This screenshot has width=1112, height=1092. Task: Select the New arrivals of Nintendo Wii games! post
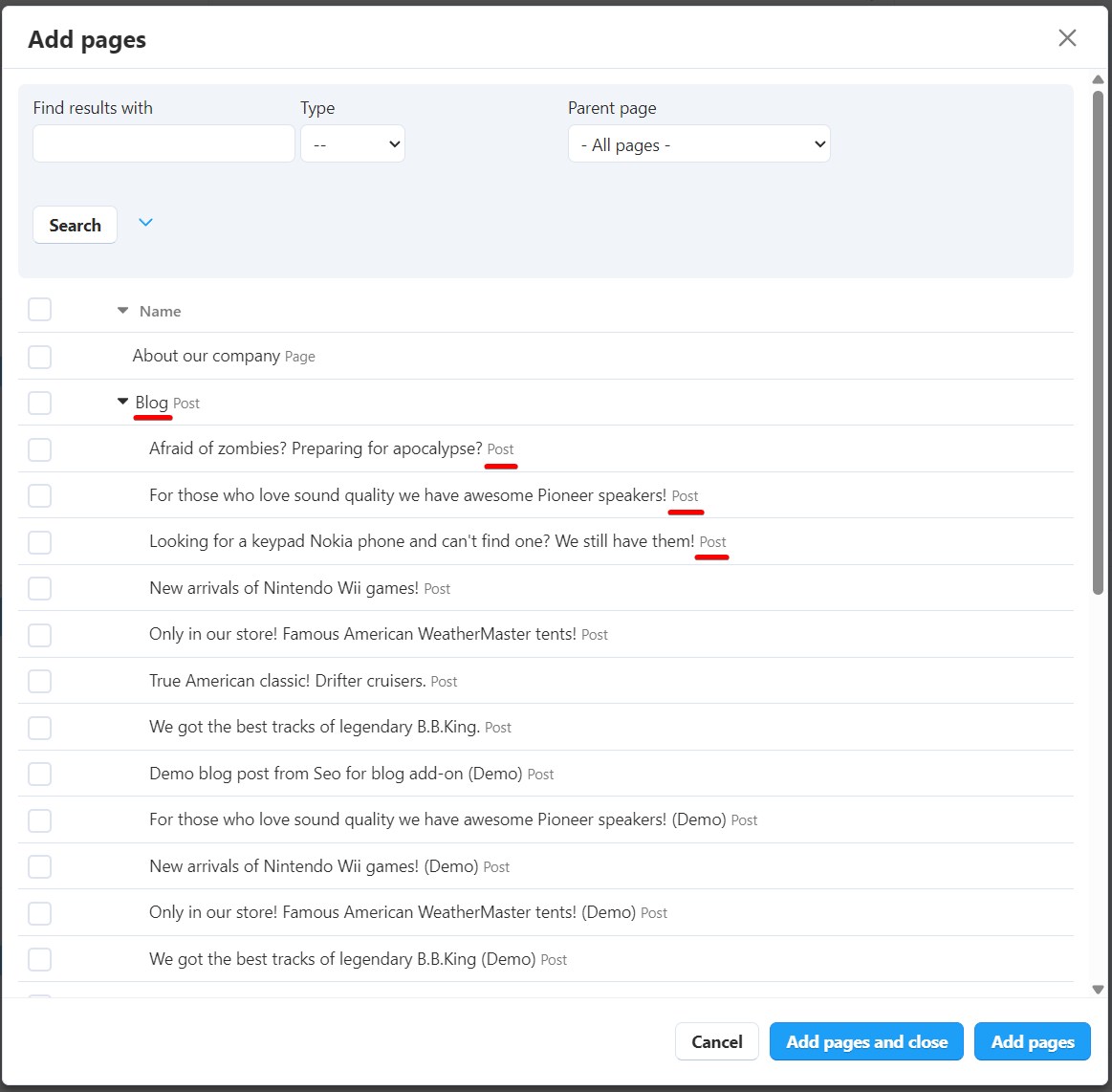pyautogui.click(x=39, y=588)
